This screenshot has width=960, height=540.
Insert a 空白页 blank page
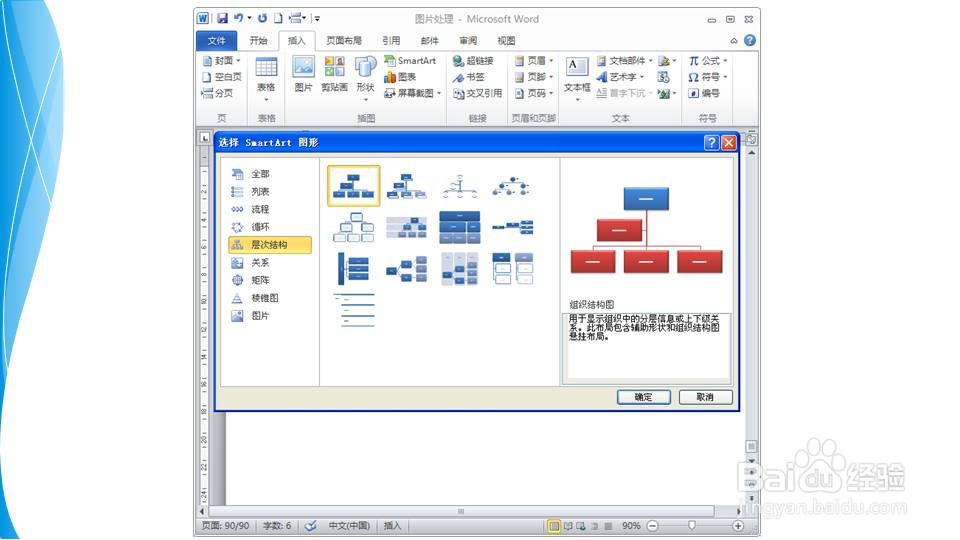pyautogui.click(x=222, y=77)
